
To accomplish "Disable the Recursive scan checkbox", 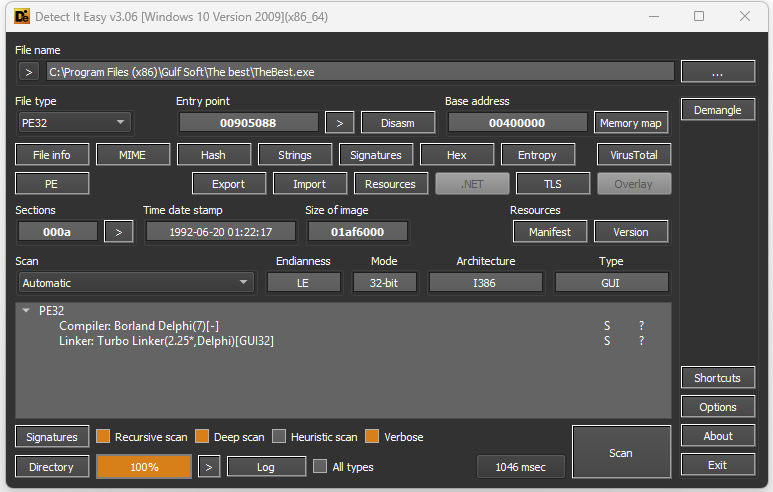I will pyautogui.click(x=103, y=436).
